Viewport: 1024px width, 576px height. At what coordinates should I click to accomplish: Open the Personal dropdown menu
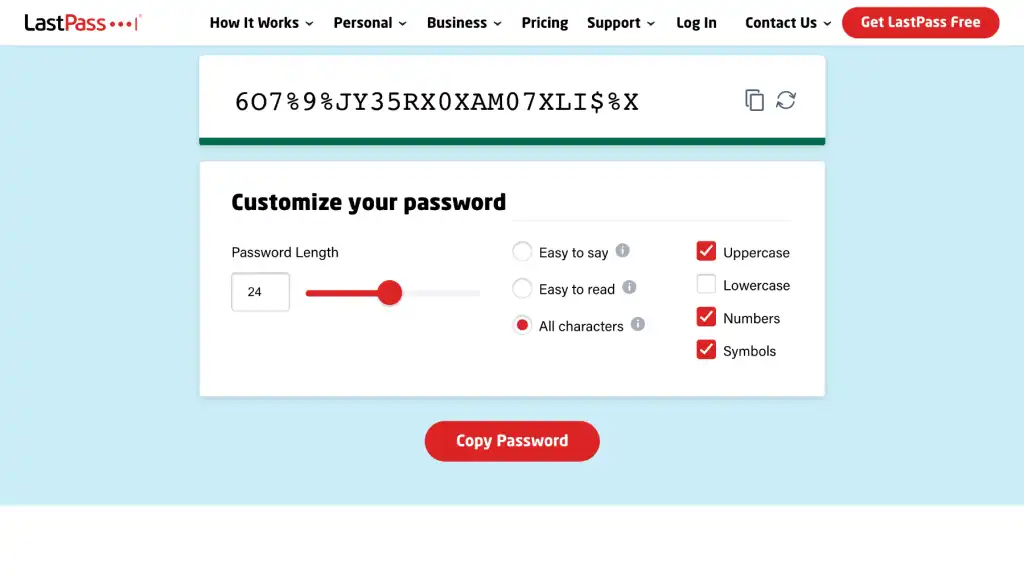point(370,23)
